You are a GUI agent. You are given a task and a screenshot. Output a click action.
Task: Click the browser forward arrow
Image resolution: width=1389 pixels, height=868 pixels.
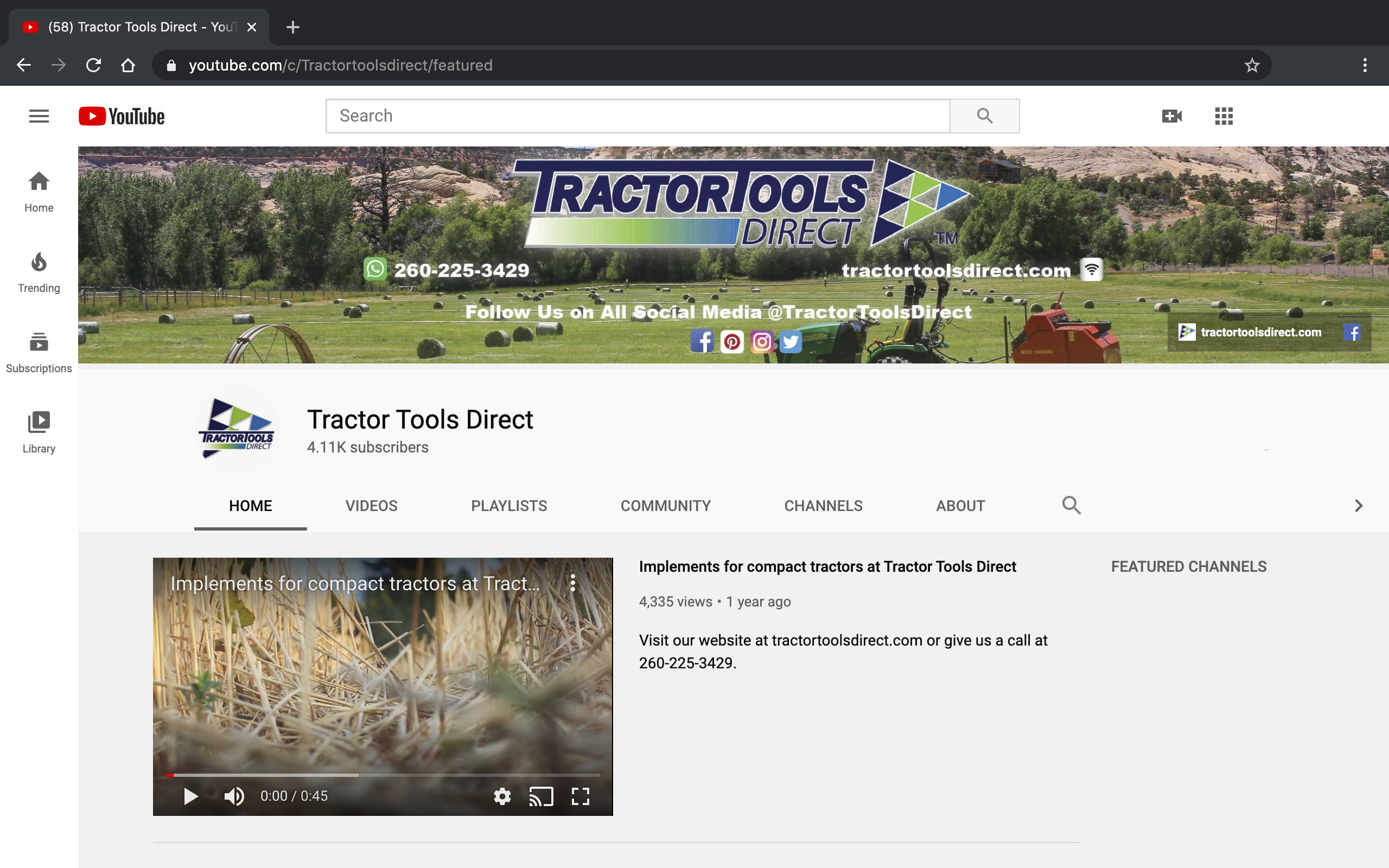pyautogui.click(x=59, y=65)
